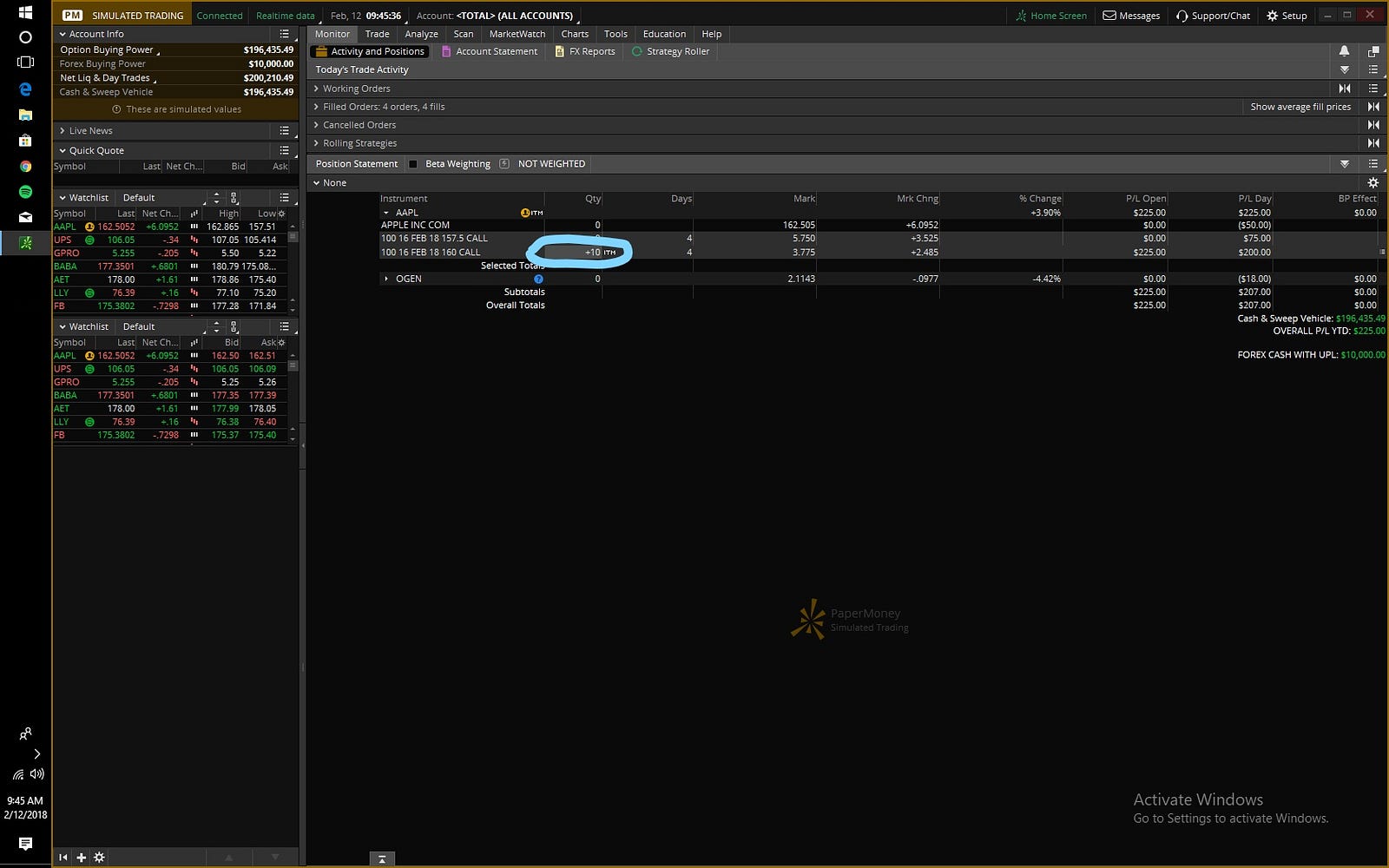1389x868 pixels.
Task: Collapse the None grouping row
Action: 317,183
